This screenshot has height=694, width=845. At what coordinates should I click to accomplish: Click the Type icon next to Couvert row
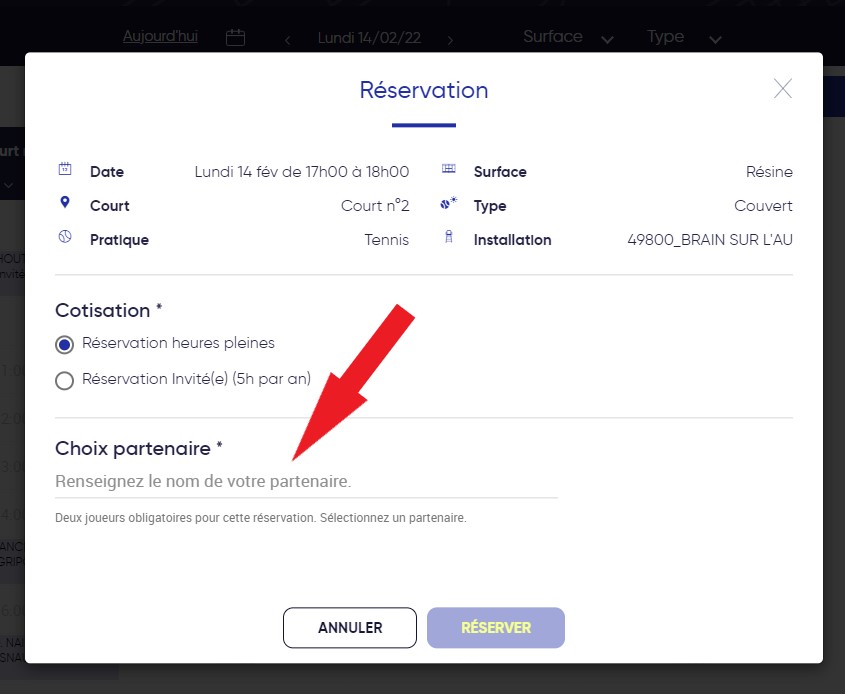pyautogui.click(x=449, y=203)
